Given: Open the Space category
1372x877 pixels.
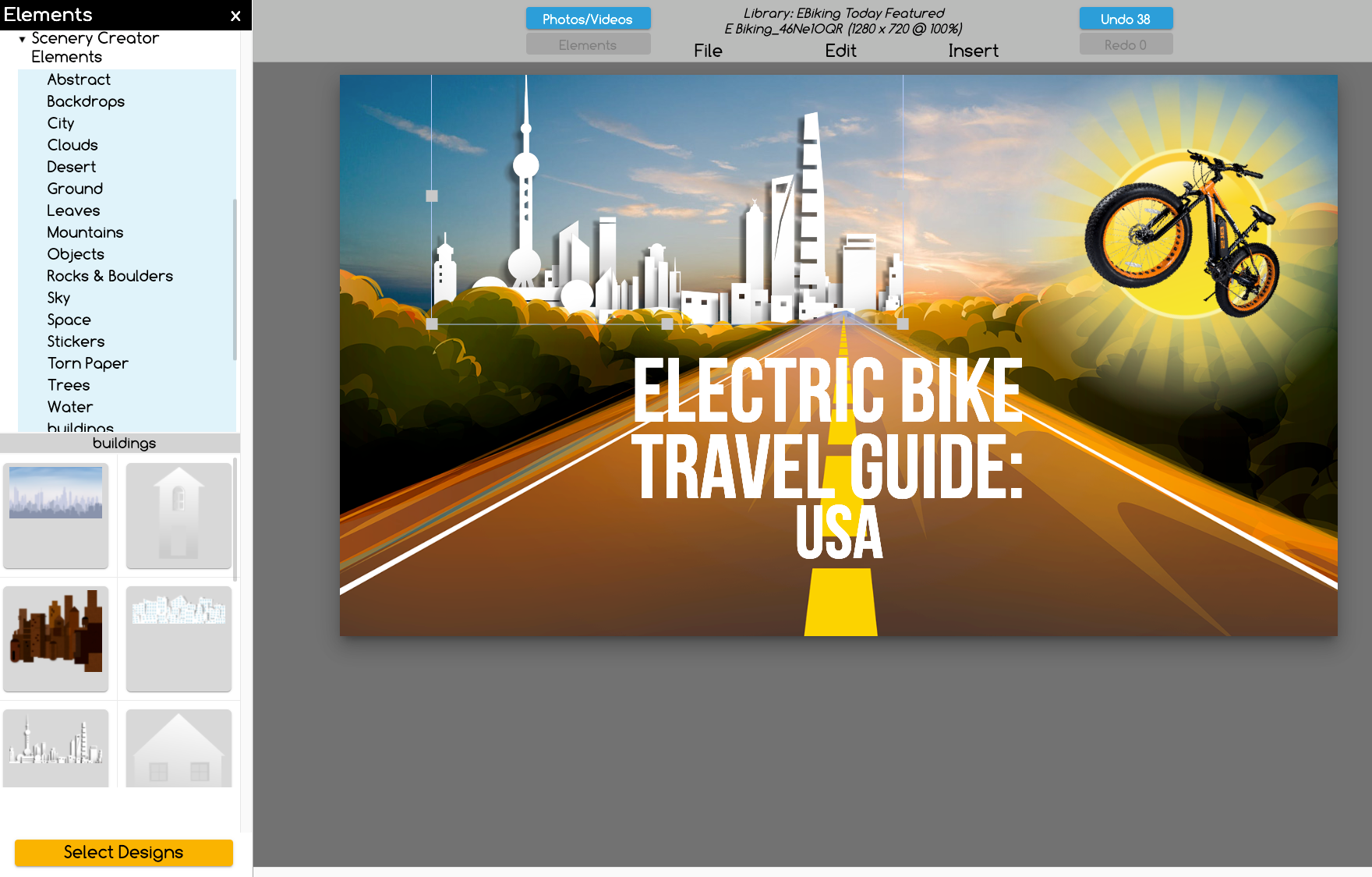Looking at the screenshot, I should 69,320.
